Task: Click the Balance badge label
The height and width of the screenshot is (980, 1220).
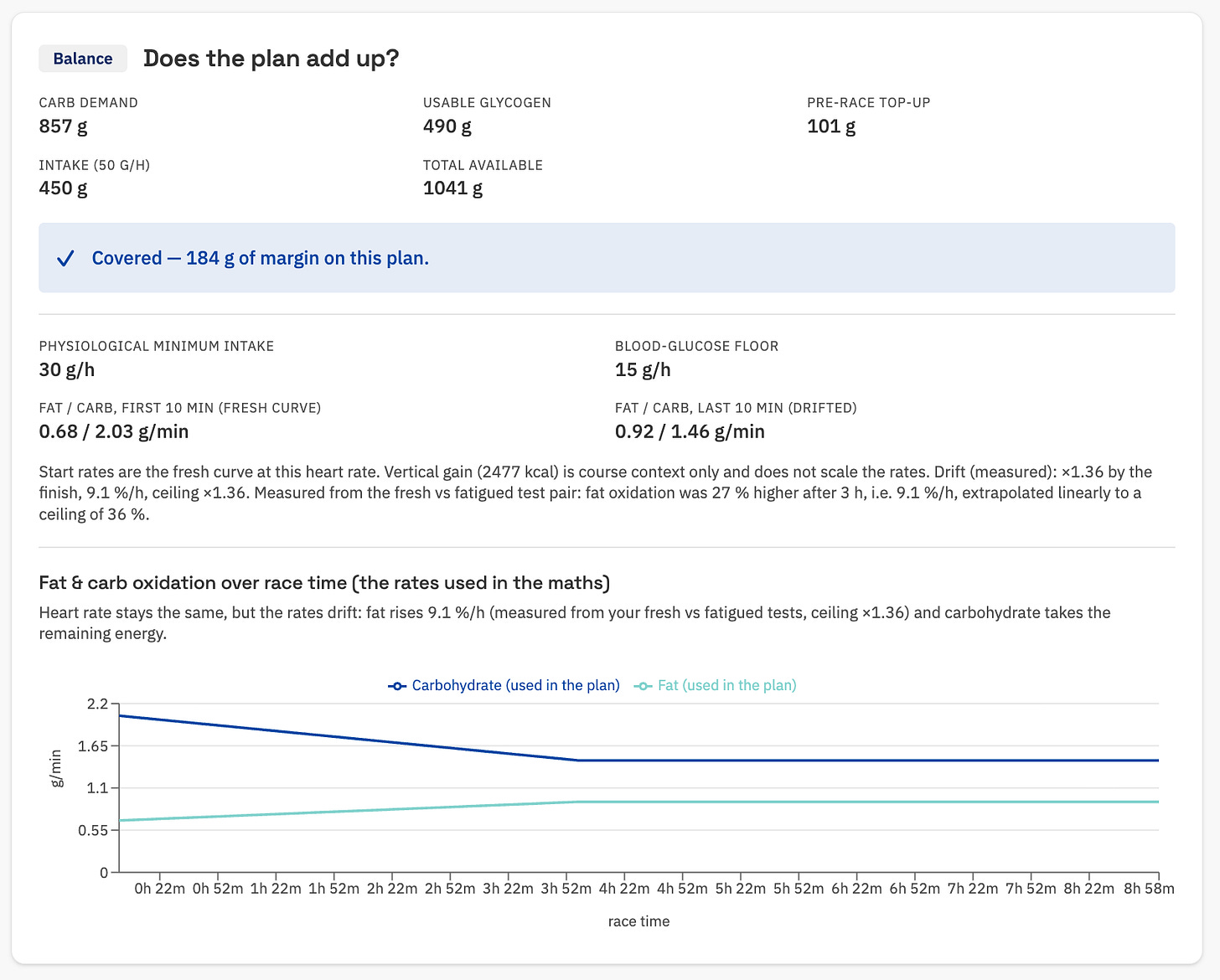Action: coord(83,59)
